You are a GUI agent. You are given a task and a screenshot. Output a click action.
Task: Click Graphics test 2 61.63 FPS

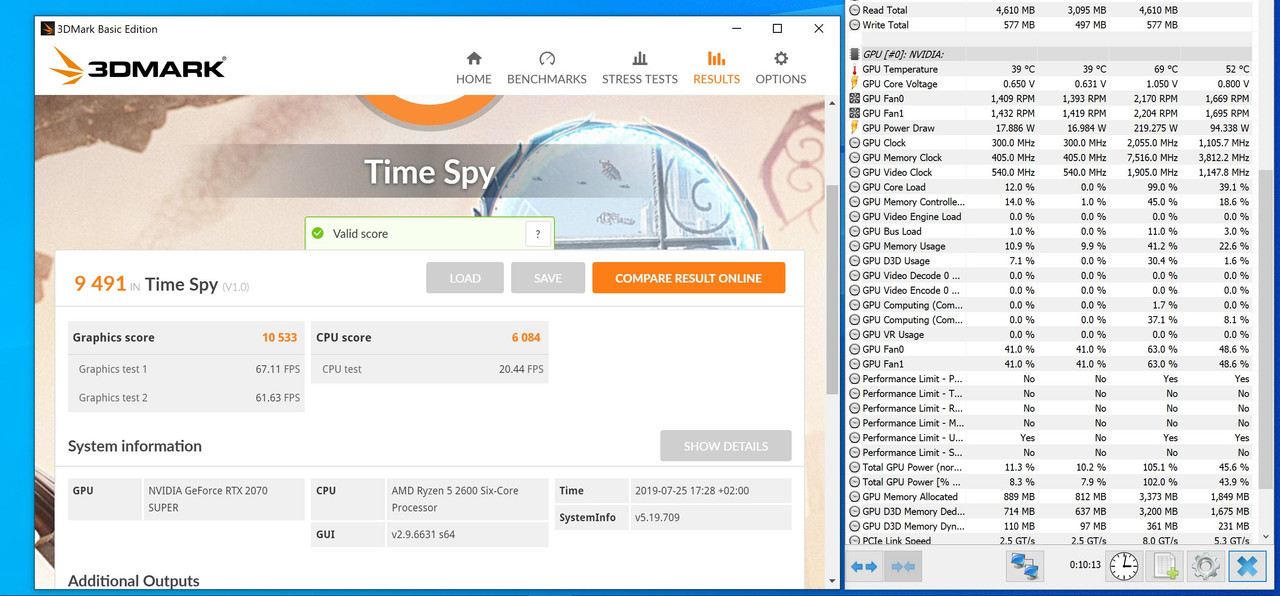pos(277,398)
